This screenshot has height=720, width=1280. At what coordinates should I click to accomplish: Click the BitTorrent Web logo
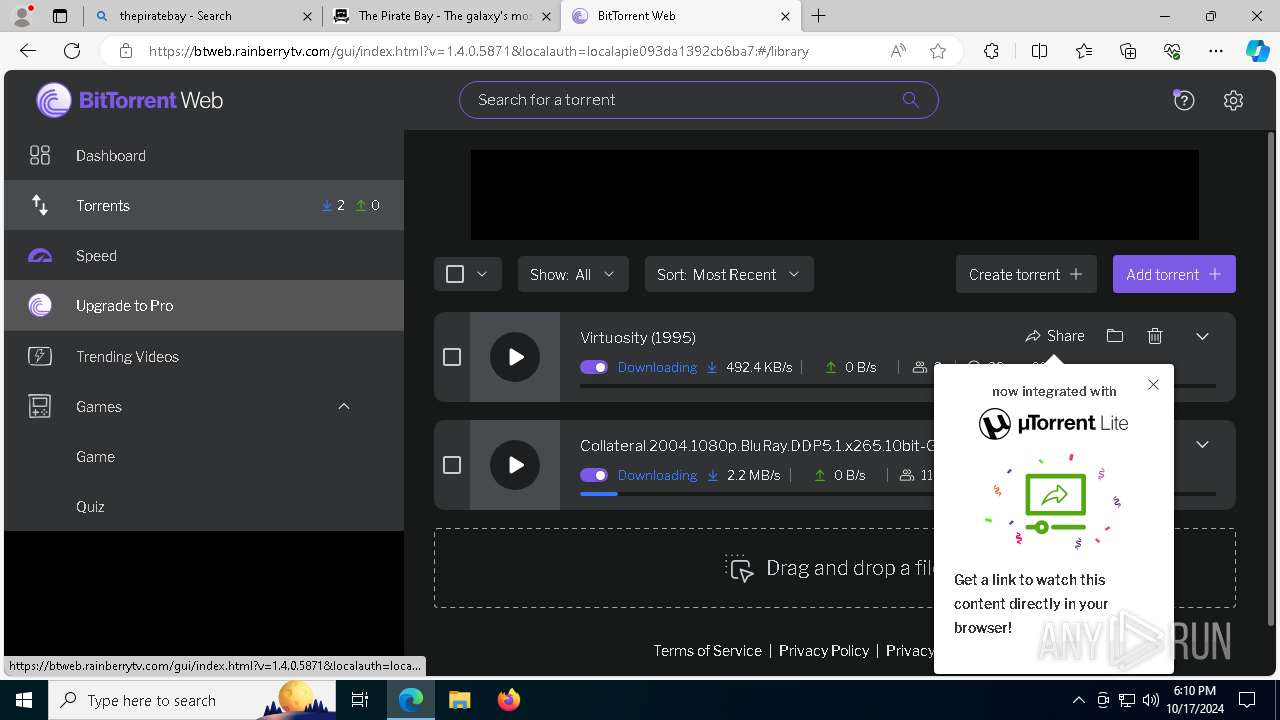pos(130,100)
